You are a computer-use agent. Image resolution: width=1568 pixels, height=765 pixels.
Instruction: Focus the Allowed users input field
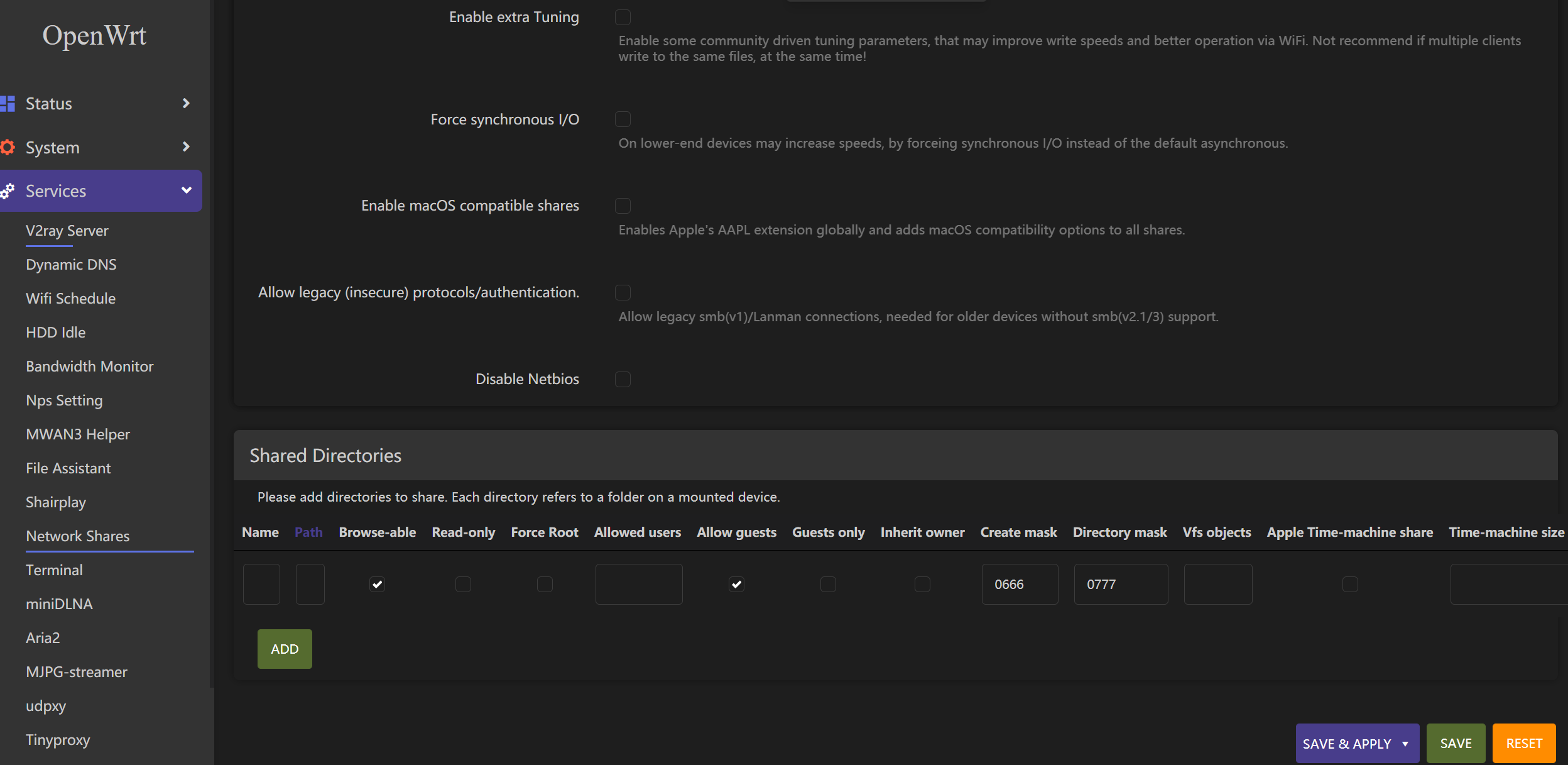(639, 584)
